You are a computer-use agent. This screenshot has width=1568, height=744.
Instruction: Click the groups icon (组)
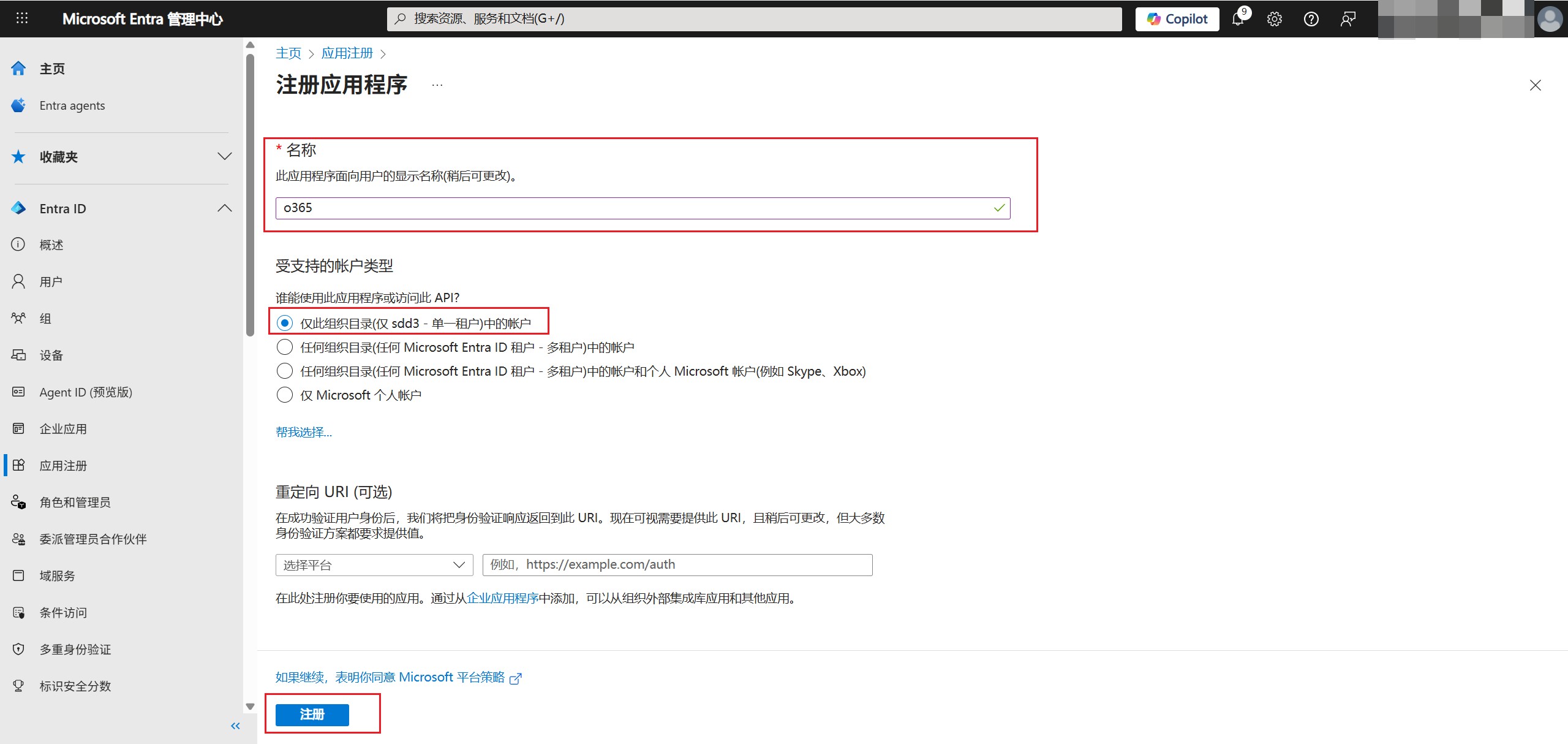coord(18,318)
